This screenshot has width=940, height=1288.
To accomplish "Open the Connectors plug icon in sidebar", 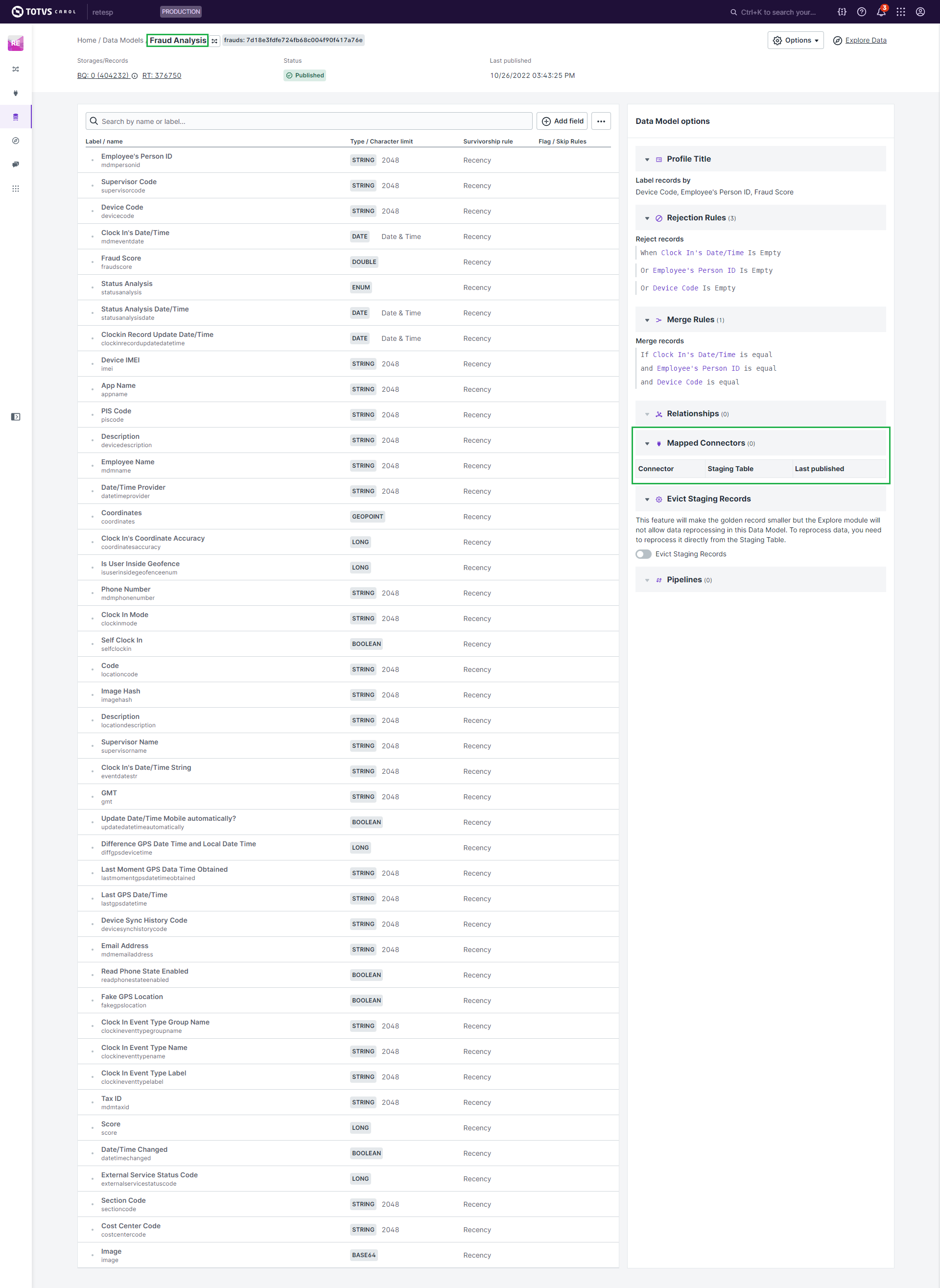I will [x=15, y=93].
